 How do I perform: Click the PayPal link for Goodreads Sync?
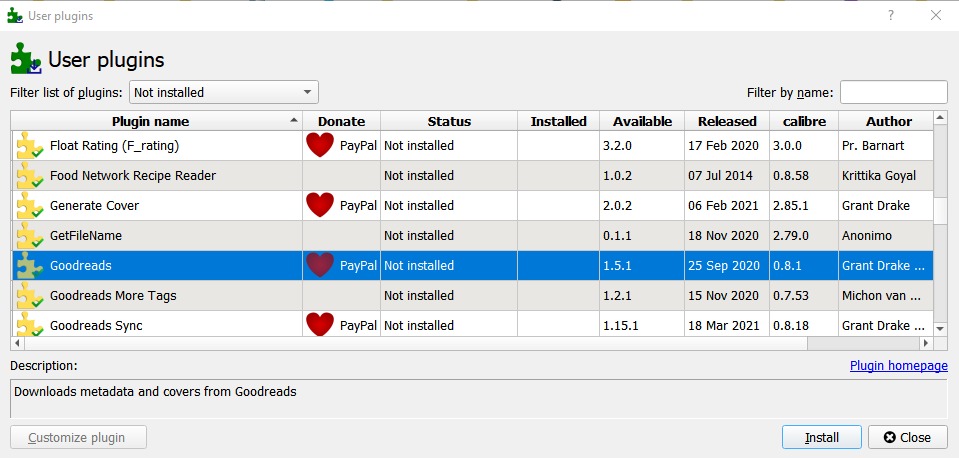pyautogui.click(x=358, y=325)
